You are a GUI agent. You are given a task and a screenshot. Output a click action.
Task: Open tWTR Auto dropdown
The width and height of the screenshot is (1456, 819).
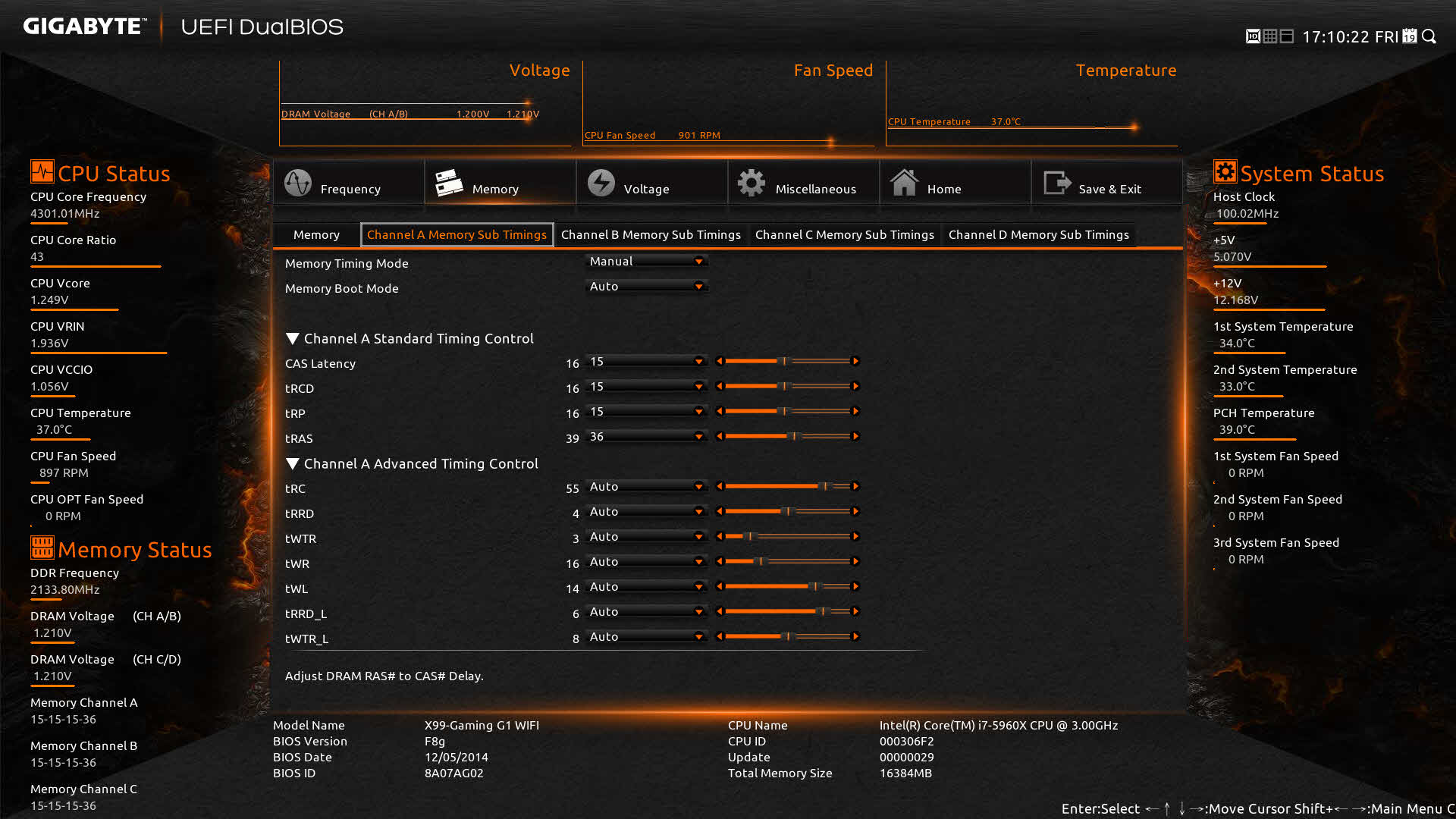[647, 536]
